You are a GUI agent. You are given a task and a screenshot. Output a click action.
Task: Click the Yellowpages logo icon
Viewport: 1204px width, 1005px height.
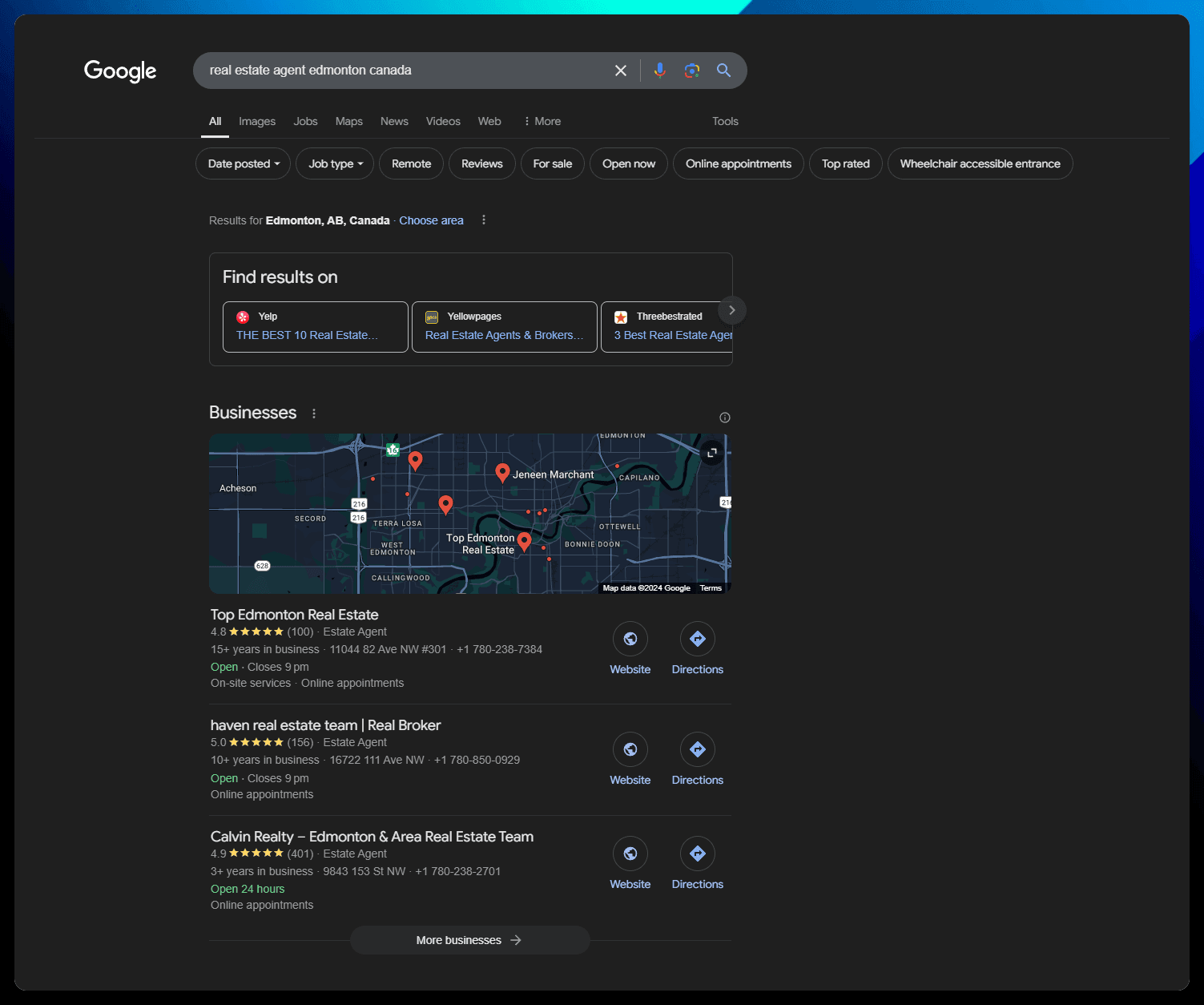(x=432, y=317)
